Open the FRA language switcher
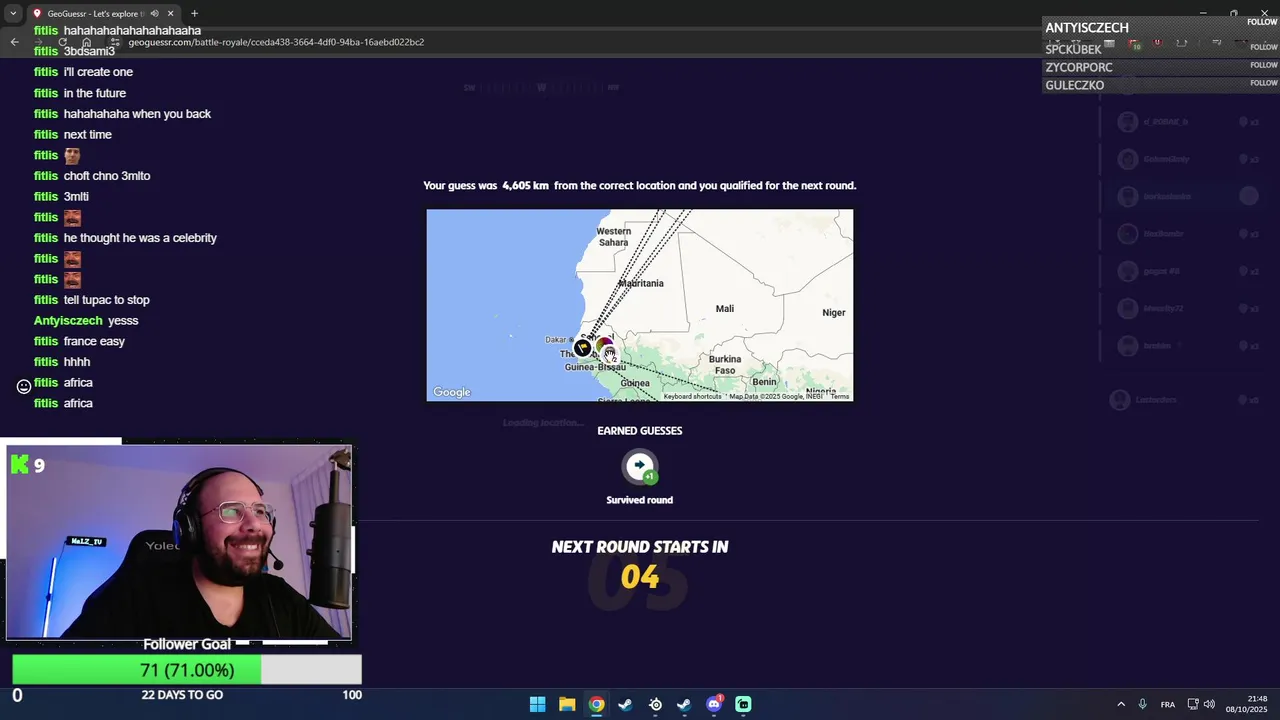 (1167, 705)
